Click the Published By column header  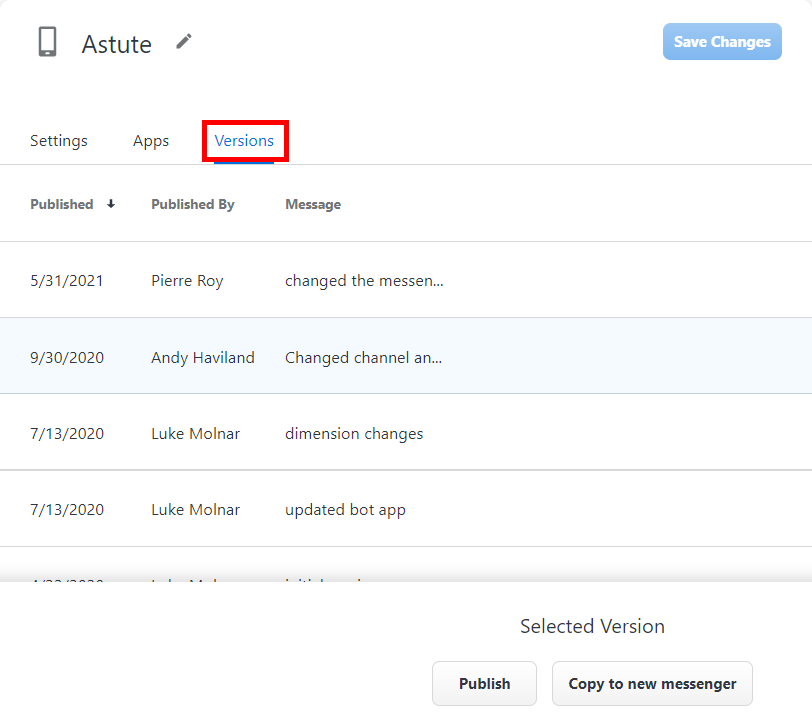[193, 204]
